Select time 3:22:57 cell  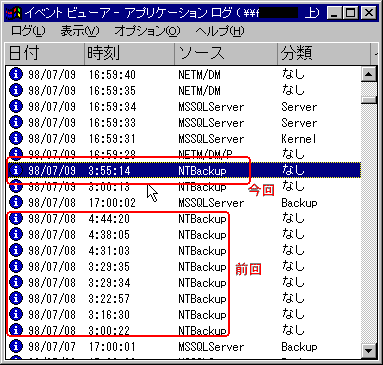(109, 299)
